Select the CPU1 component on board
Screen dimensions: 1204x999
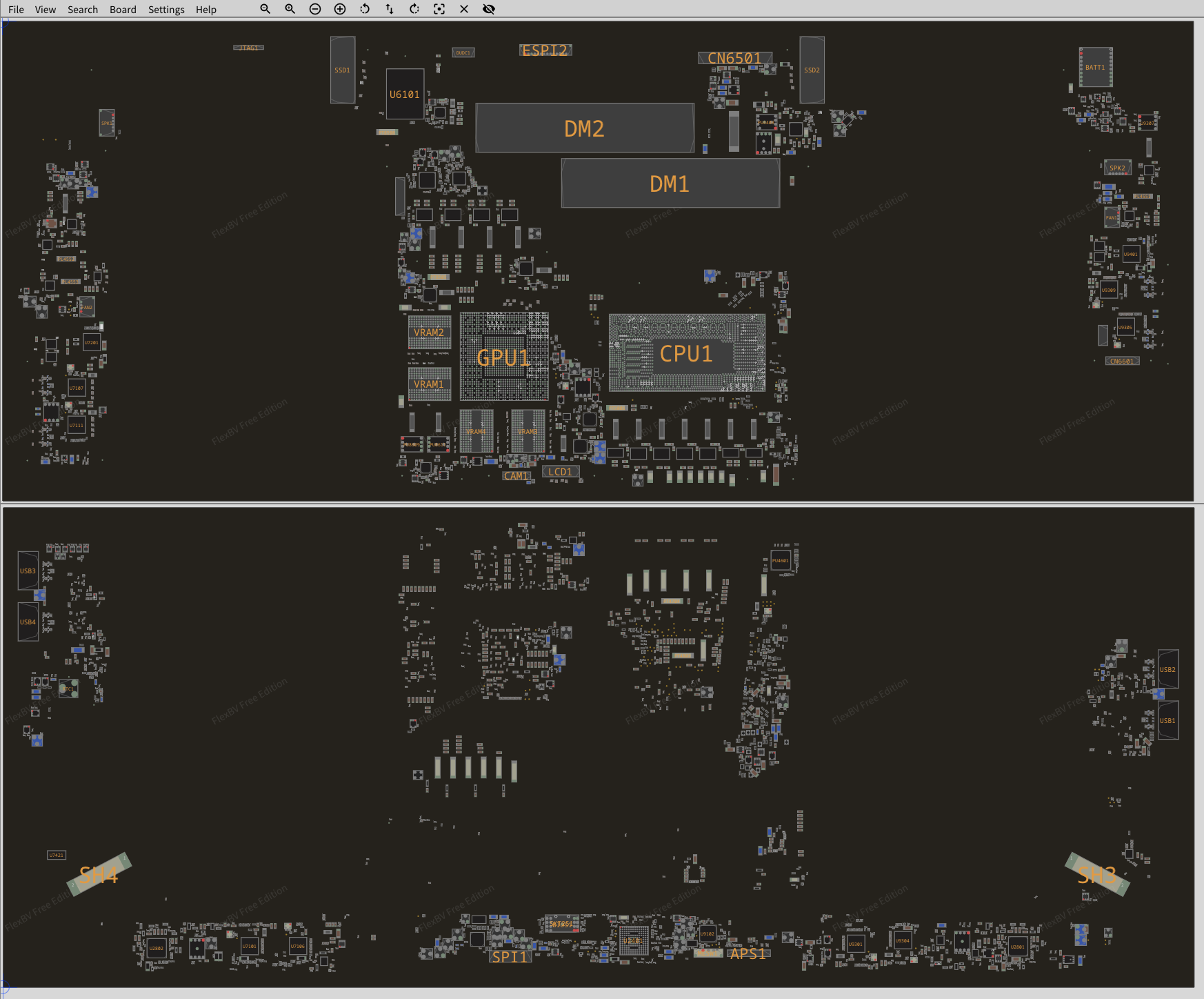tap(686, 353)
